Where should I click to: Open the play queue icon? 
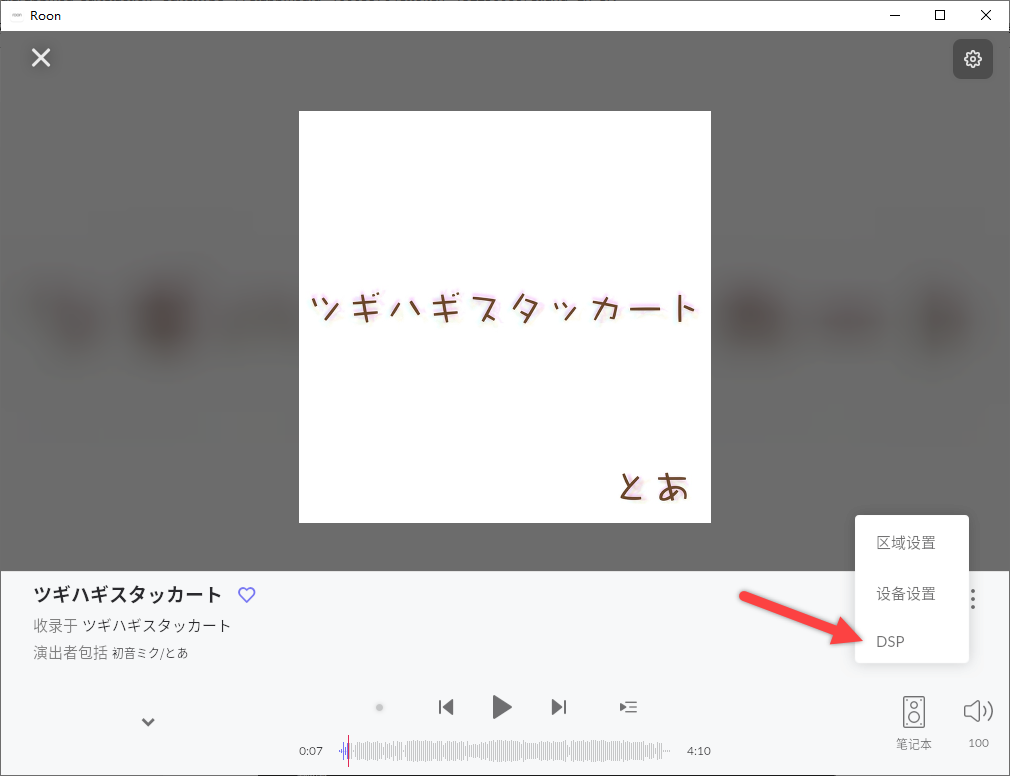click(x=628, y=707)
